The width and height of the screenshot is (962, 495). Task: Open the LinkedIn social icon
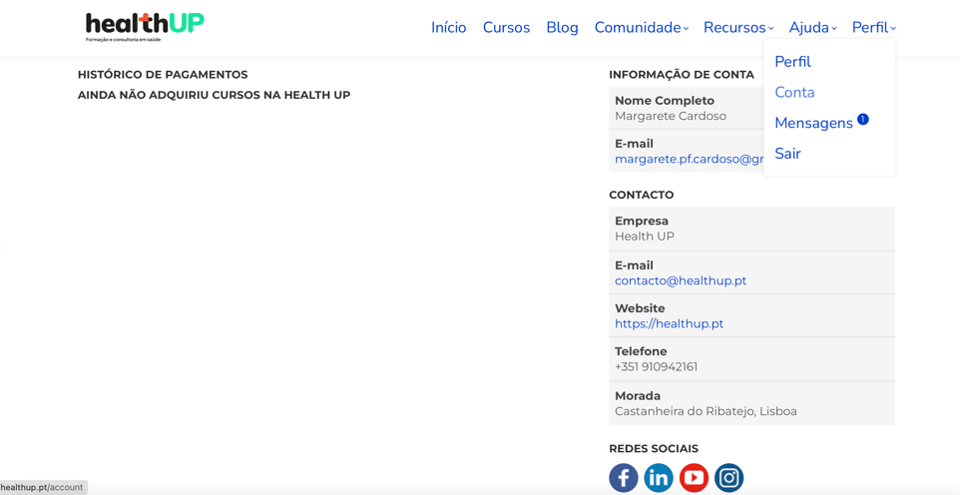[658, 478]
